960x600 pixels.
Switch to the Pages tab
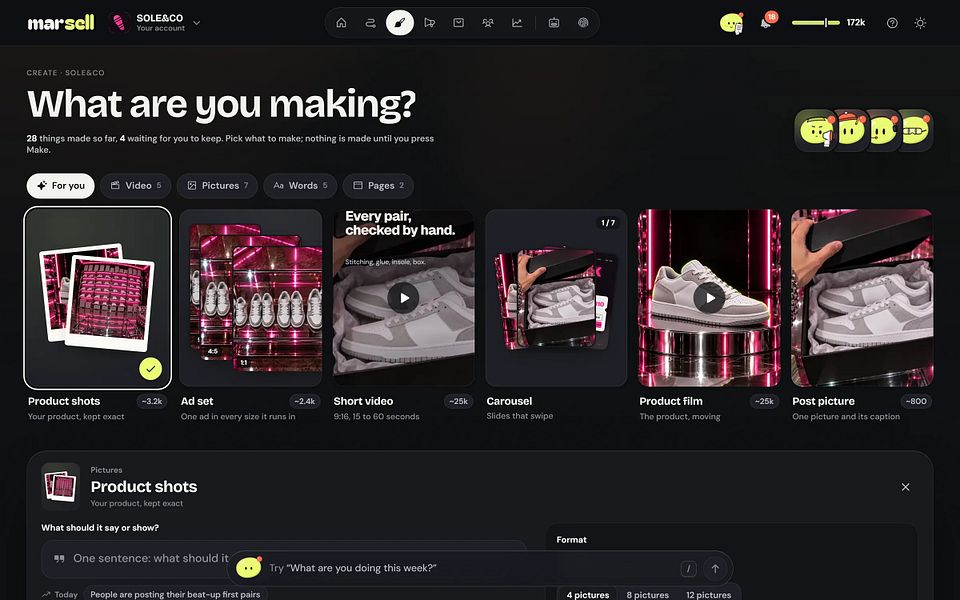pos(378,186)
